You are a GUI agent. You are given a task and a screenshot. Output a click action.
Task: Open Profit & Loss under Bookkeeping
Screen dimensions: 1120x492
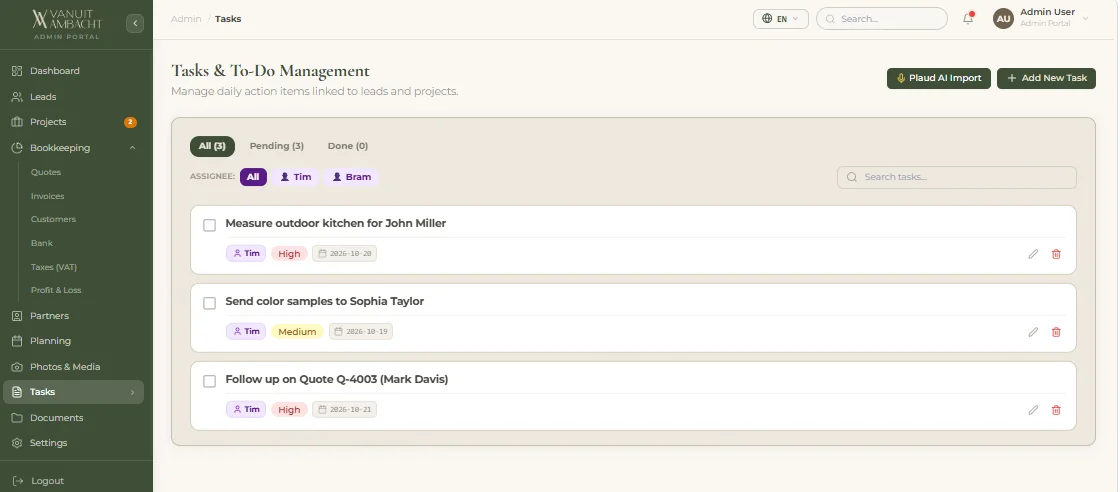56,290
